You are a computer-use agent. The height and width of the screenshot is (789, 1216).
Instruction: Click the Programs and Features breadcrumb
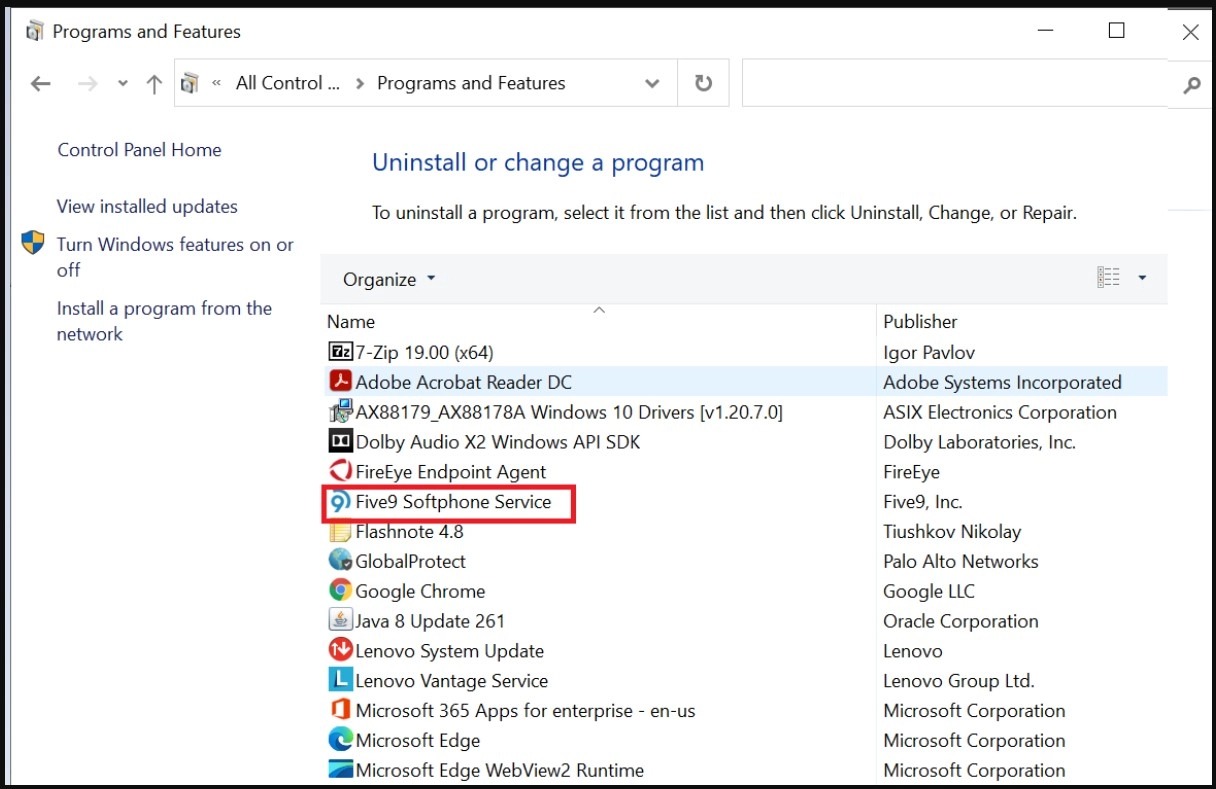(x=471, y=83)
